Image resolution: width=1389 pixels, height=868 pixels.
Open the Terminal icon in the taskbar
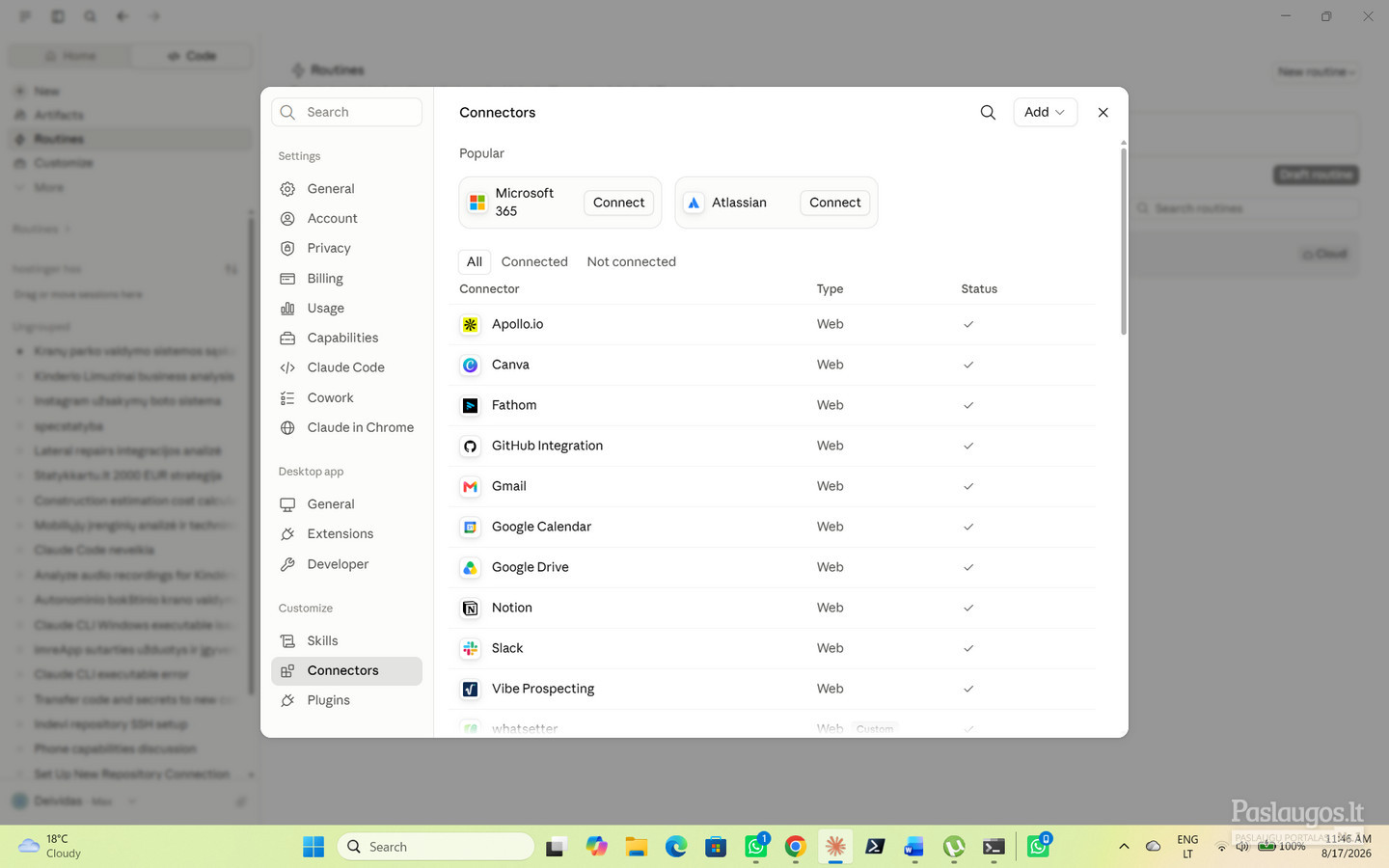(994, 847)
